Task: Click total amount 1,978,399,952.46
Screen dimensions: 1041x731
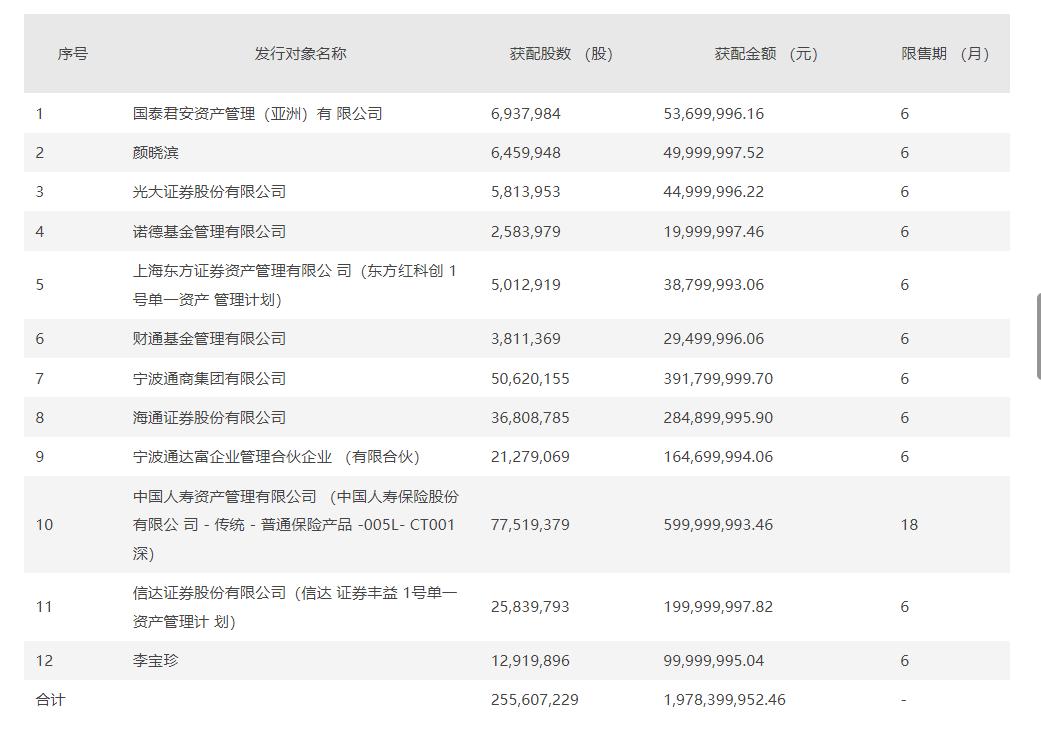Action: click(x=724, y=700)
